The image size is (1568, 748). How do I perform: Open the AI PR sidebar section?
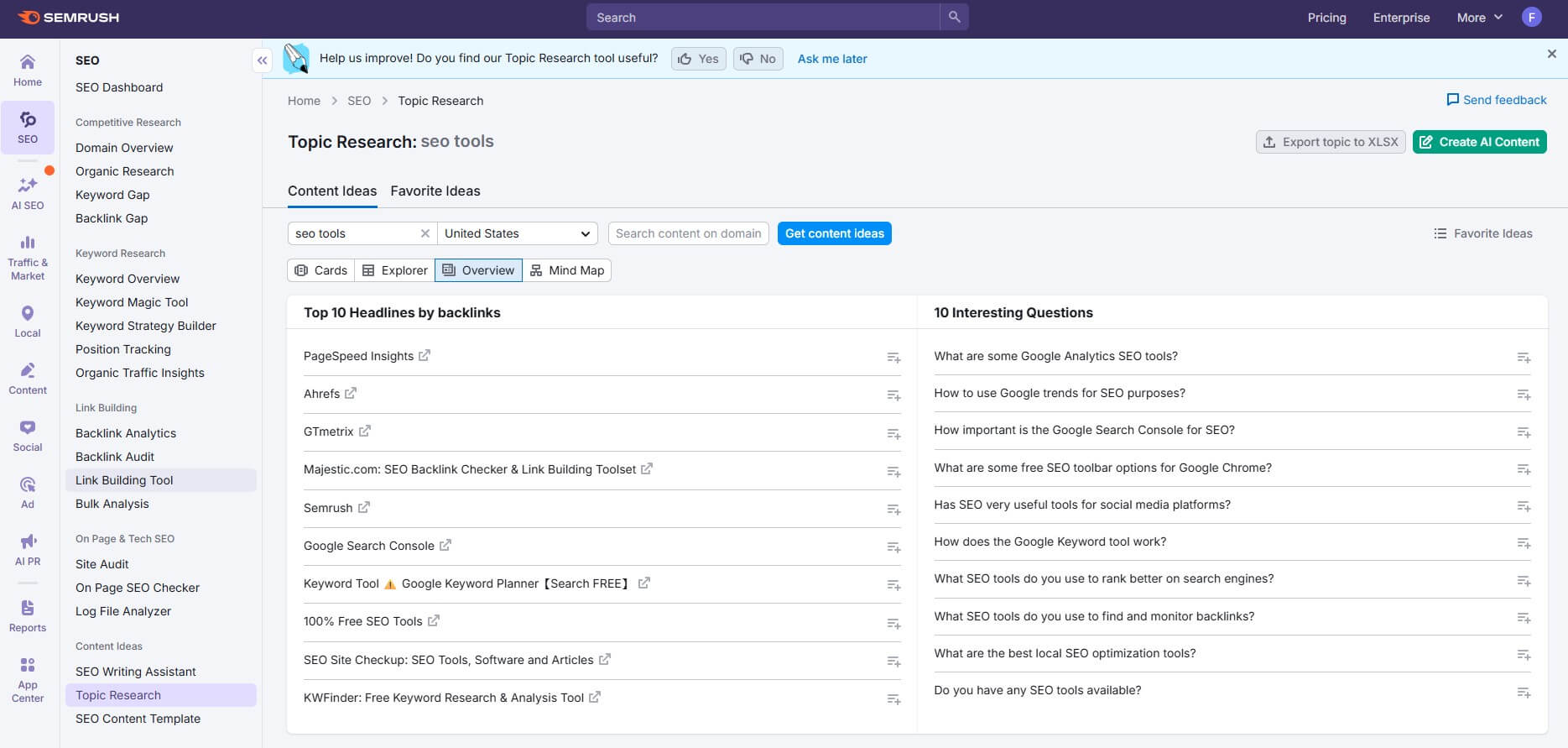pyautogui.click(x=28, y=550)
